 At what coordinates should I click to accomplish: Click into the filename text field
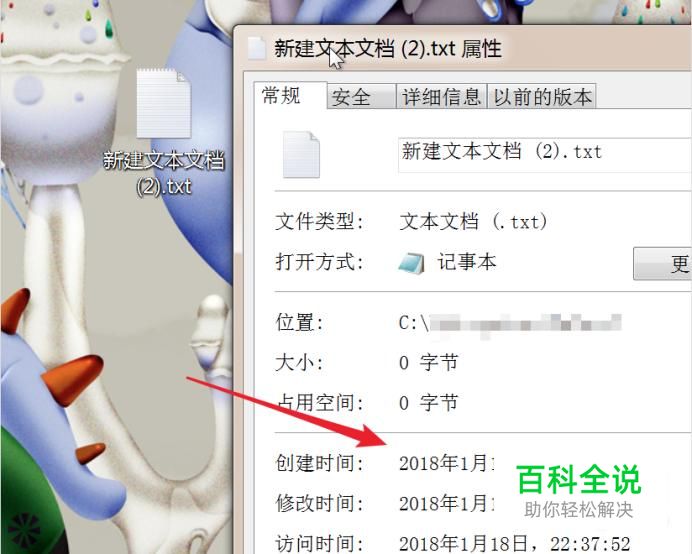[x=544, y=155]
